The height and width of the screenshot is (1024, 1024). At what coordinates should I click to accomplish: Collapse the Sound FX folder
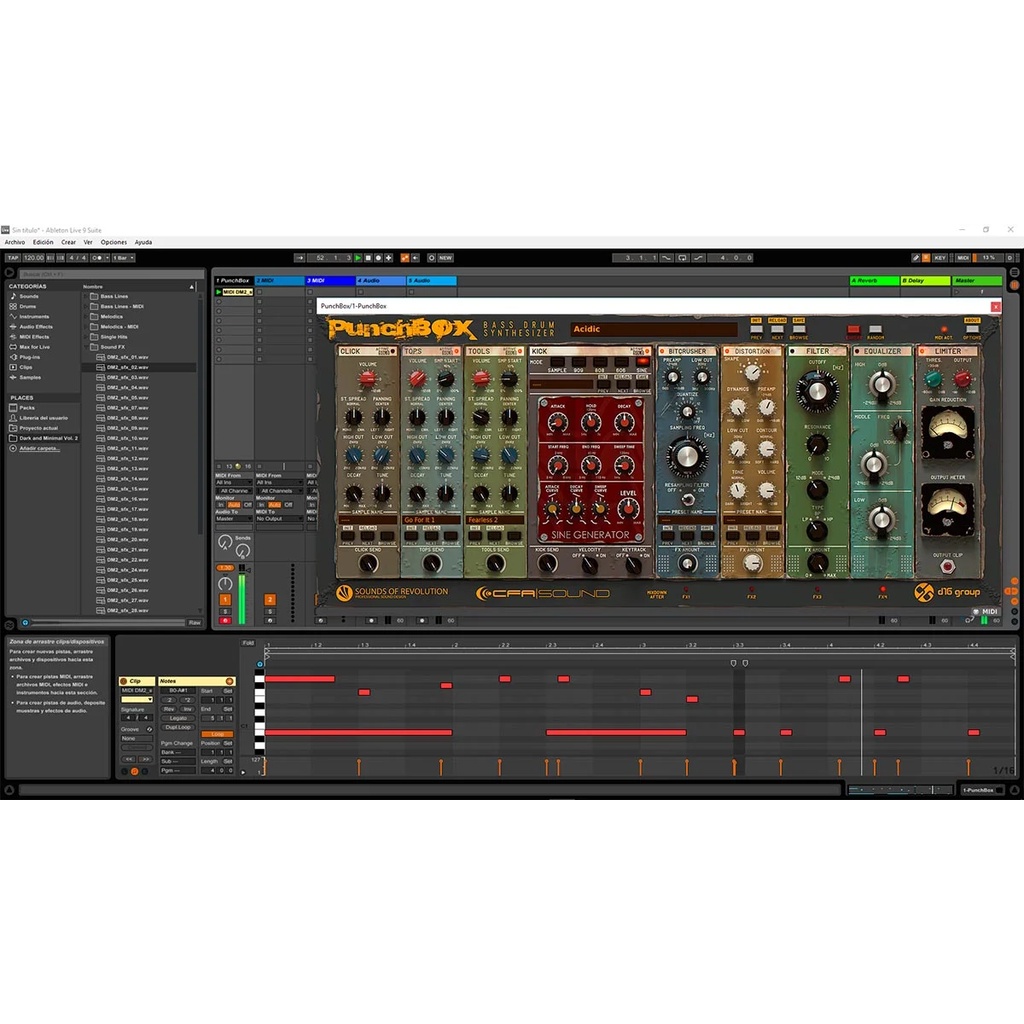click(x=86, y=347)
